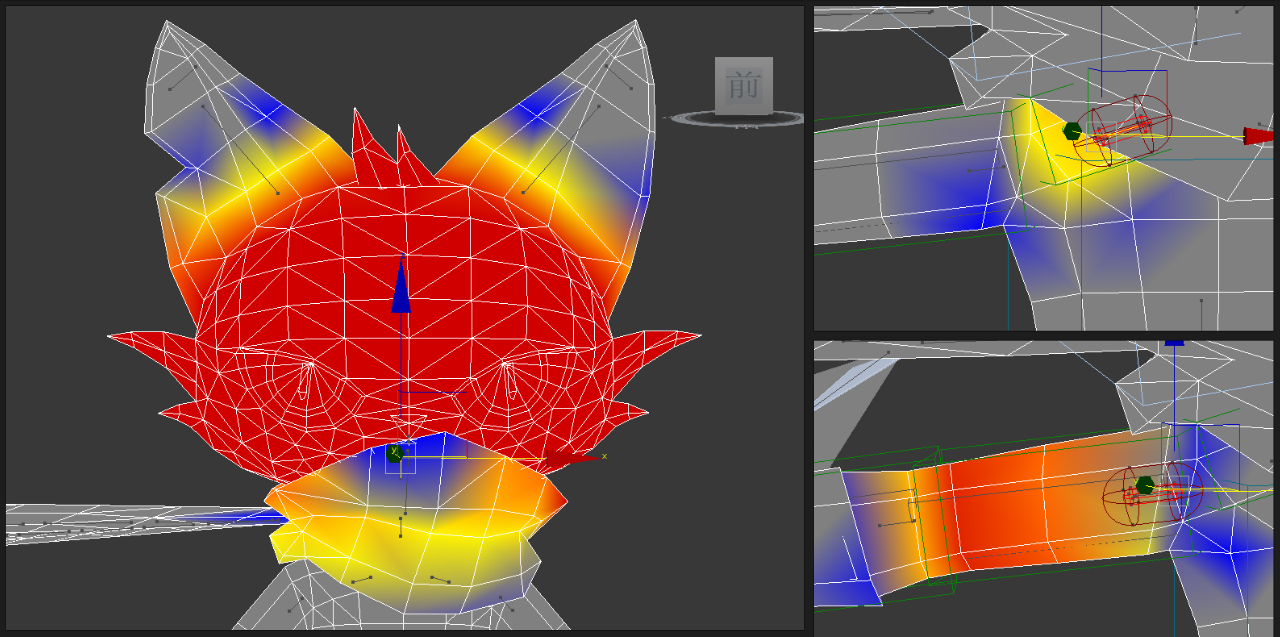Click the green hexagon pivot at the character's neck
The width and height of the screenshot is (1280, 637).
point(395,454)
